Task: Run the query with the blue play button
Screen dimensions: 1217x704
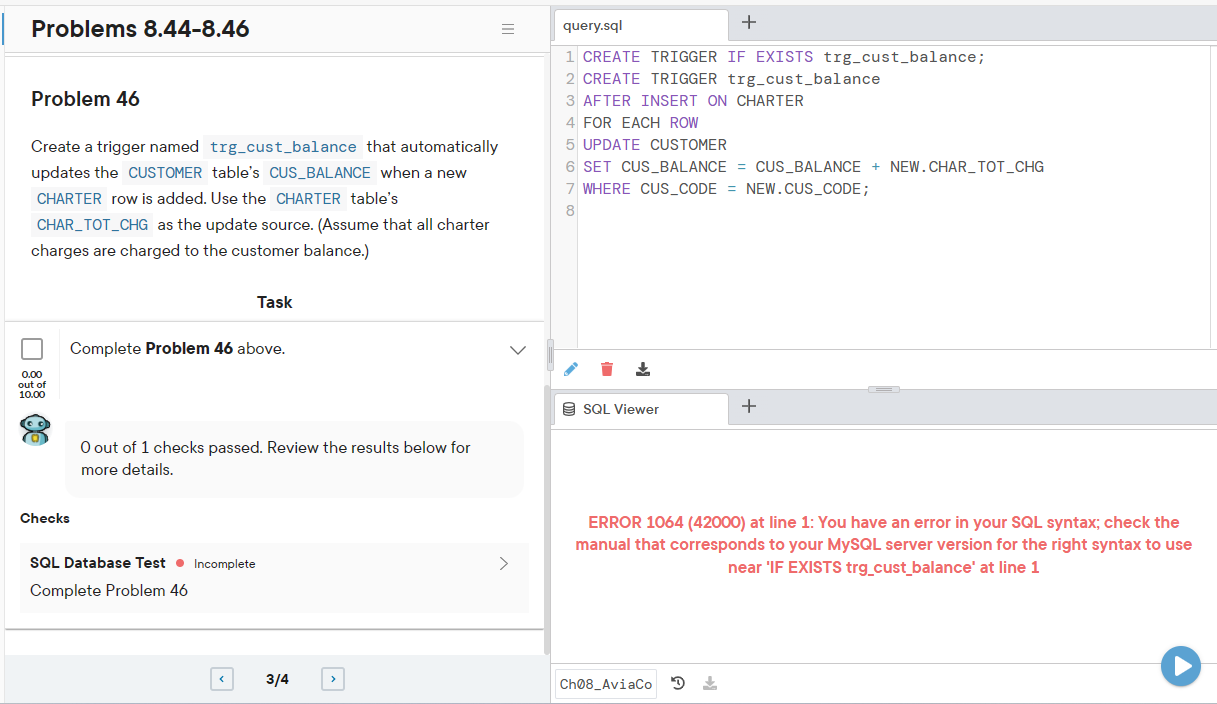Action: point(1181,666)
